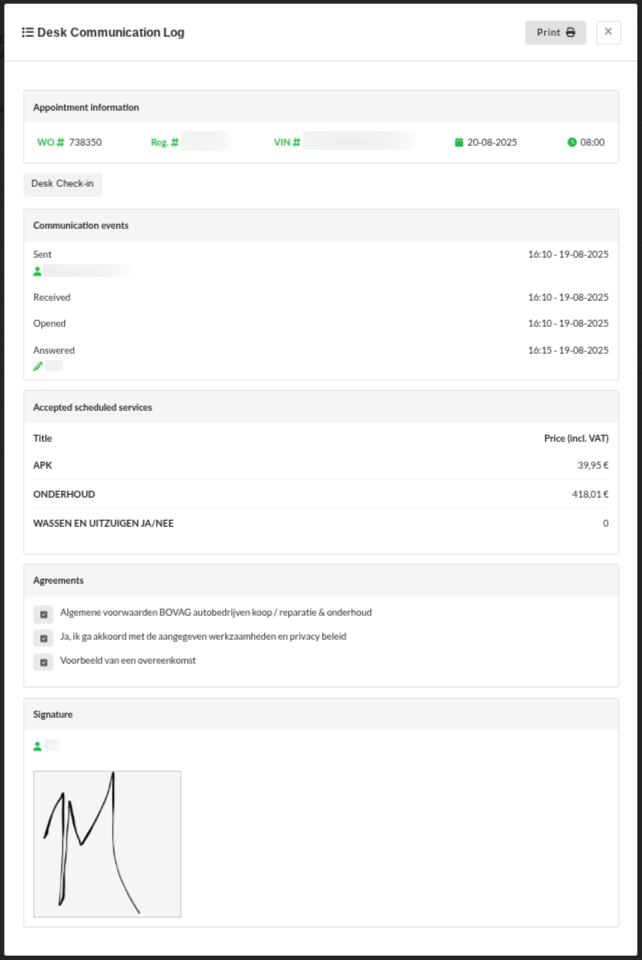Open the Desk Check-in tab
Screen dimensions: 642x960
(62, 184)
